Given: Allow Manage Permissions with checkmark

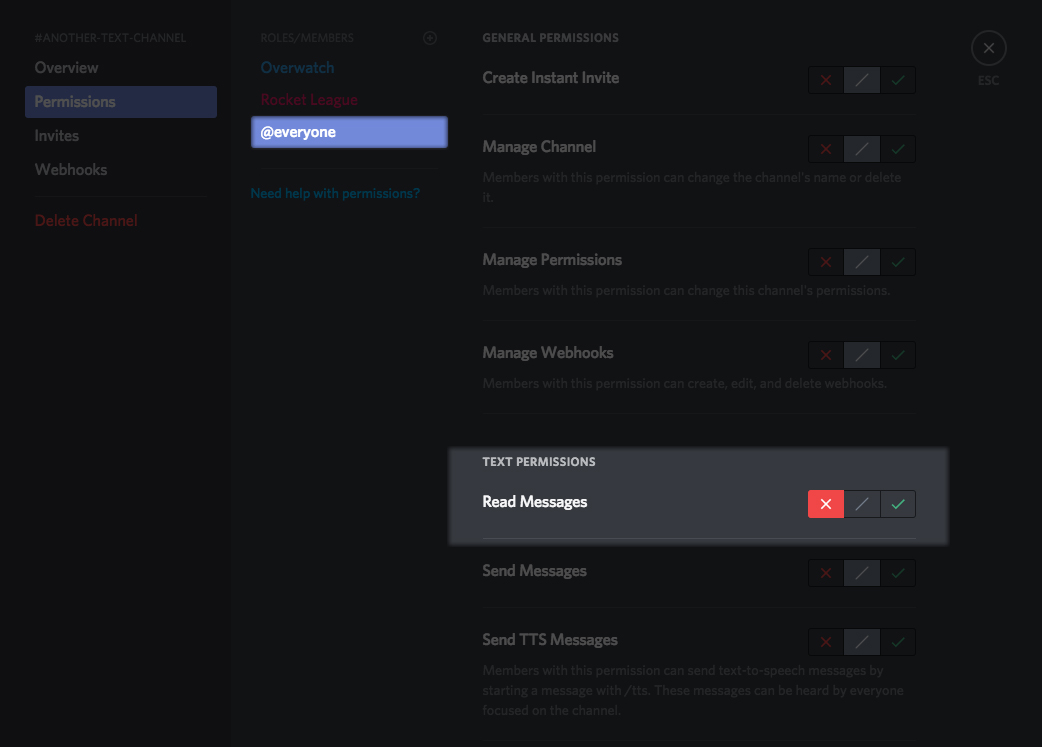Looking at the screenshot, I should (898, 263).
